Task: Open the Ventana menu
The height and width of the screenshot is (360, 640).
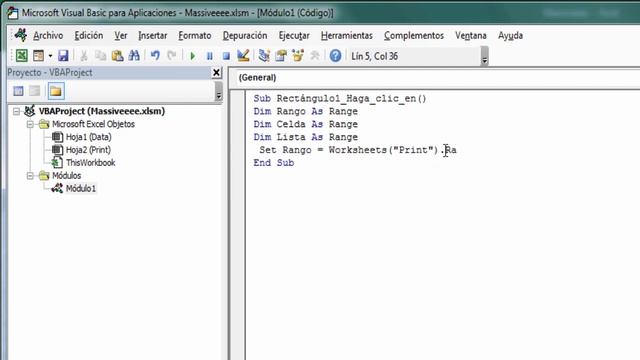Action: point(471,36)
